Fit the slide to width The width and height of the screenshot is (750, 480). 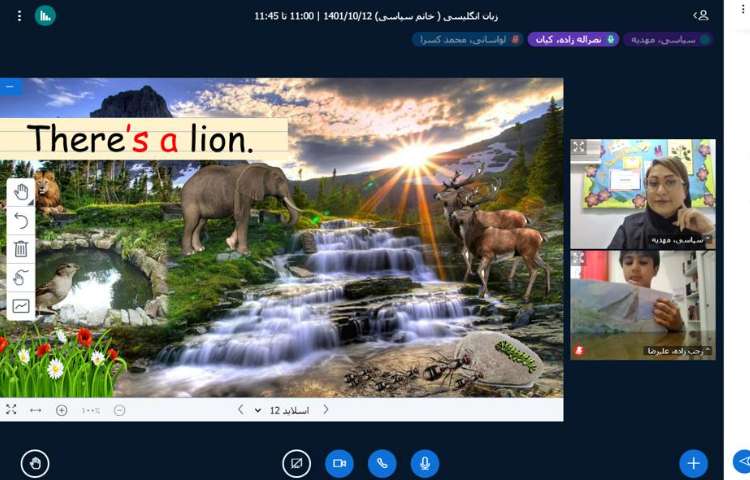36,410
